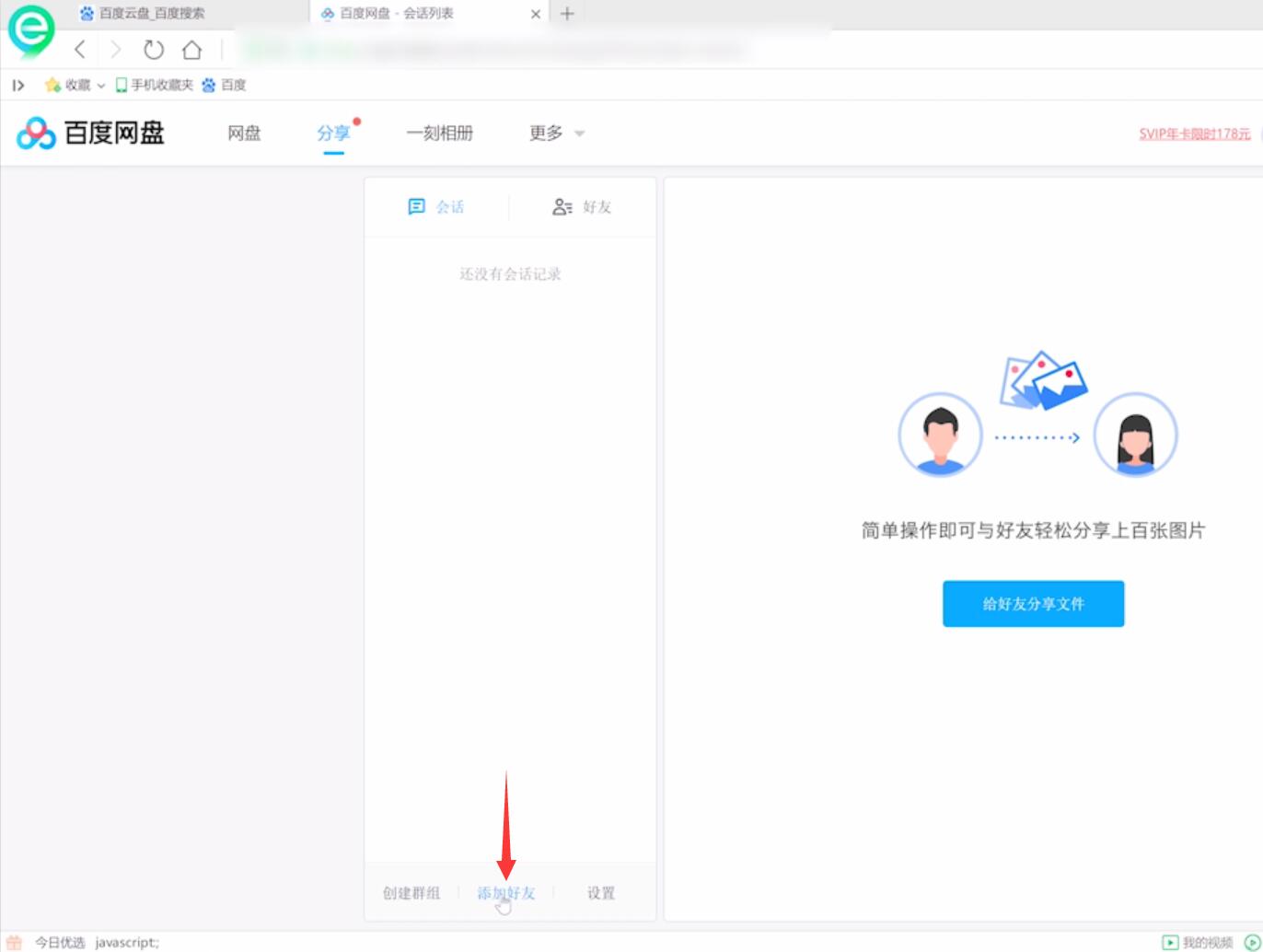Click the gift icon in status bar
This screenshot has height=952, width=1263.
tap(14, 942)
